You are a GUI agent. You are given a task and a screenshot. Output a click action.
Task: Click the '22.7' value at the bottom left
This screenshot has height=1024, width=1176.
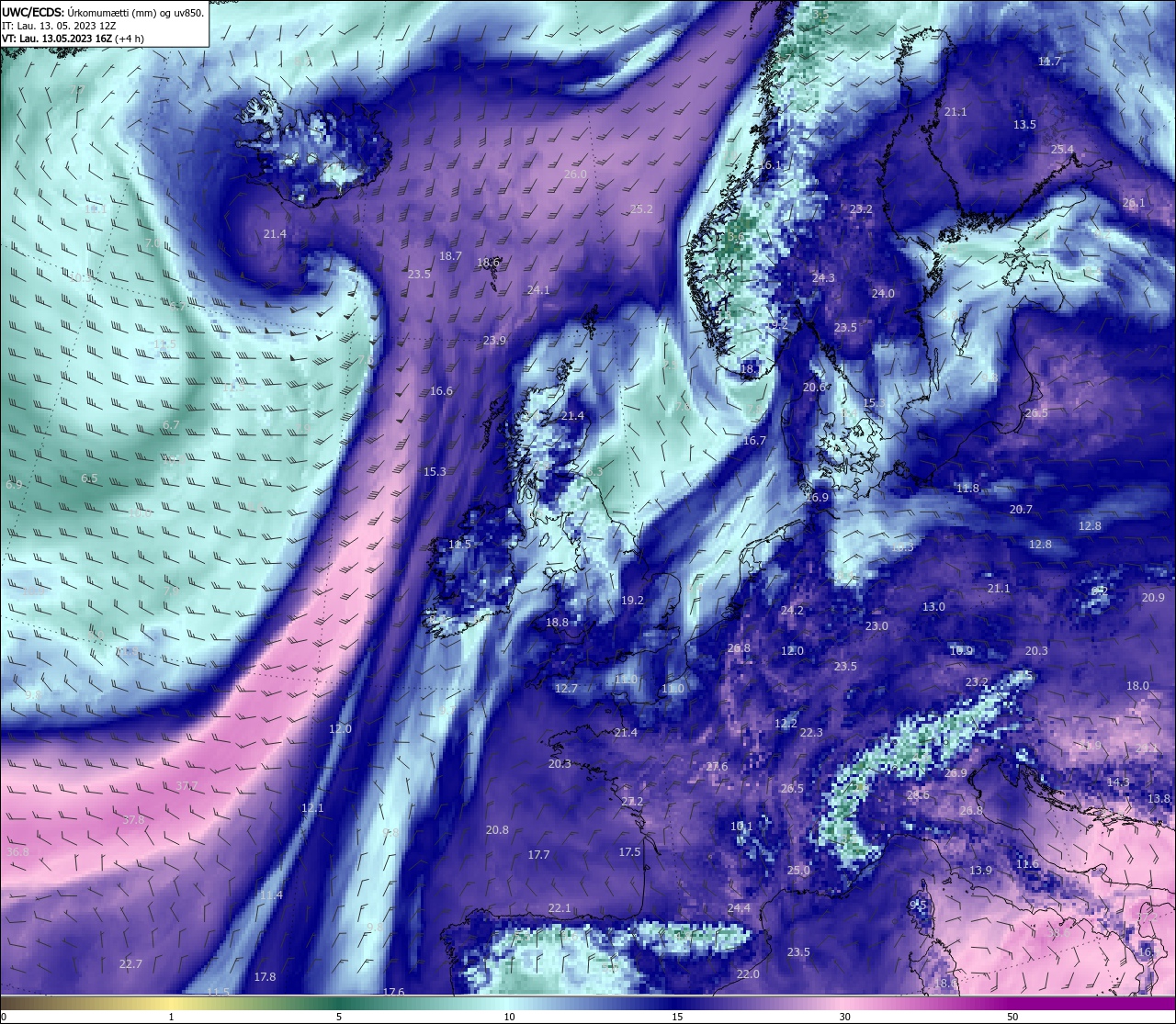tap(130, 964)
